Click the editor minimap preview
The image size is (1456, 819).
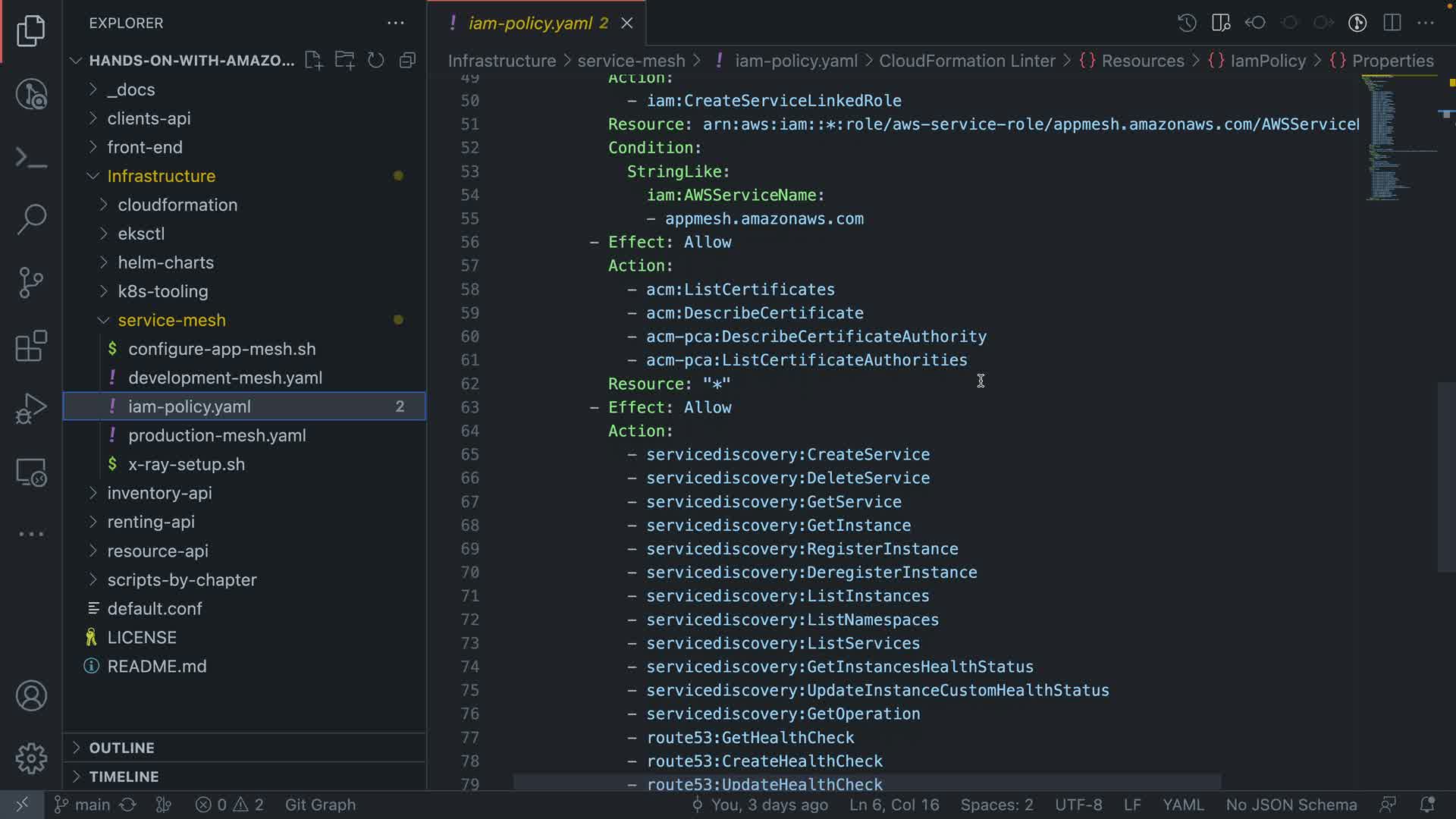point(1388,136)
